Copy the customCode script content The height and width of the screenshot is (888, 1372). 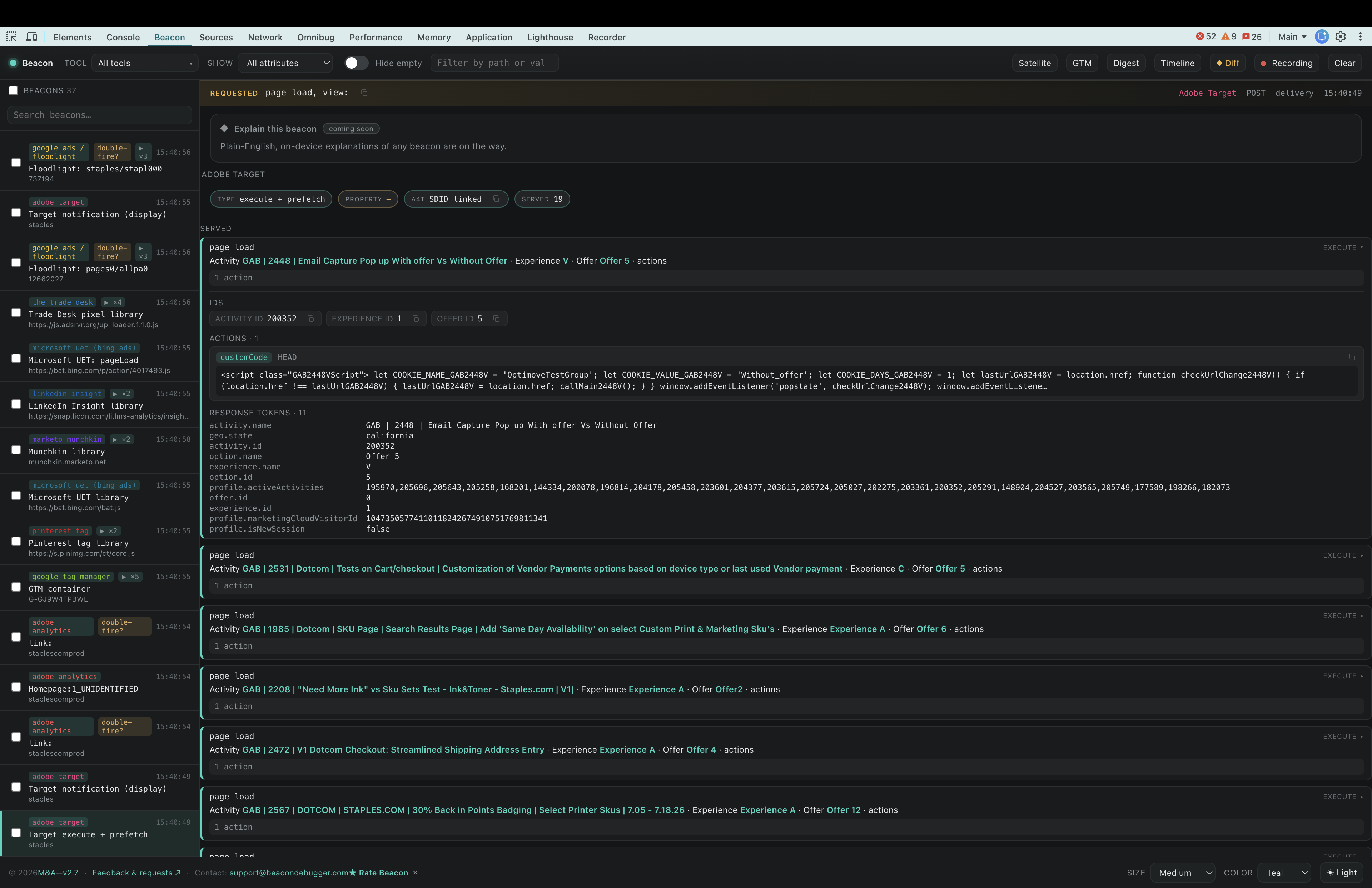coord(1352,357)
